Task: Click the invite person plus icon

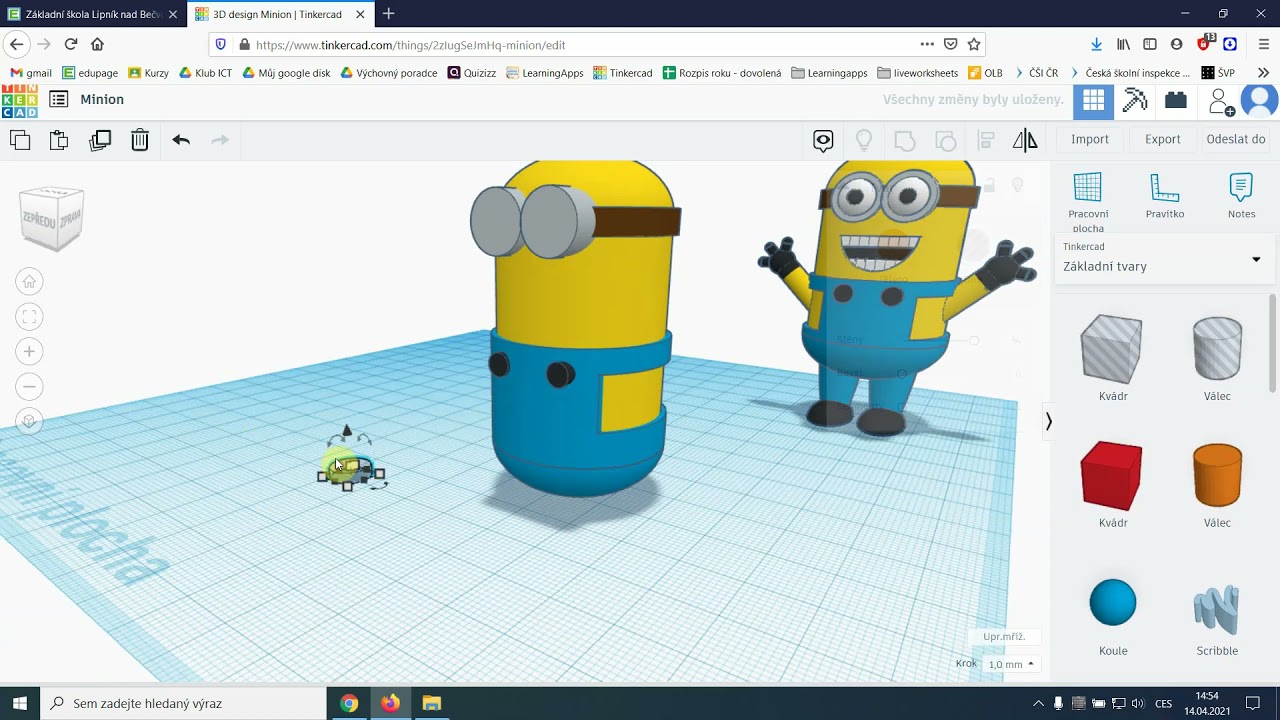Action: pos(1220,102)
